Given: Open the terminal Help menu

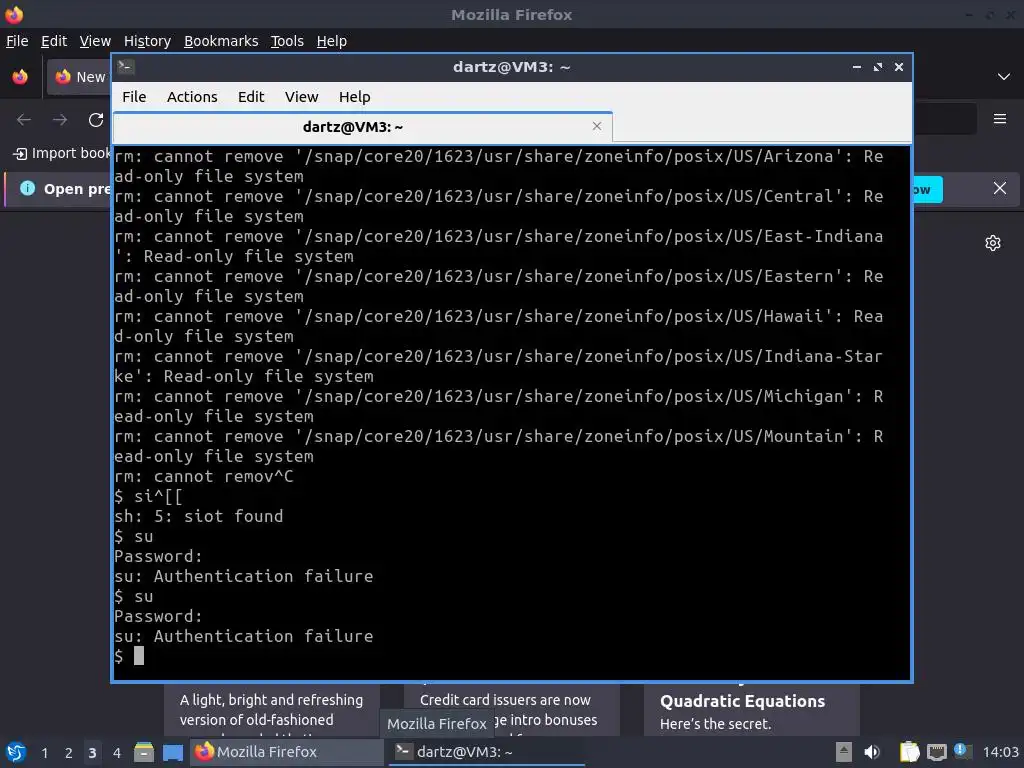Looking at the screenshot, I should click(x=355, y=97).
